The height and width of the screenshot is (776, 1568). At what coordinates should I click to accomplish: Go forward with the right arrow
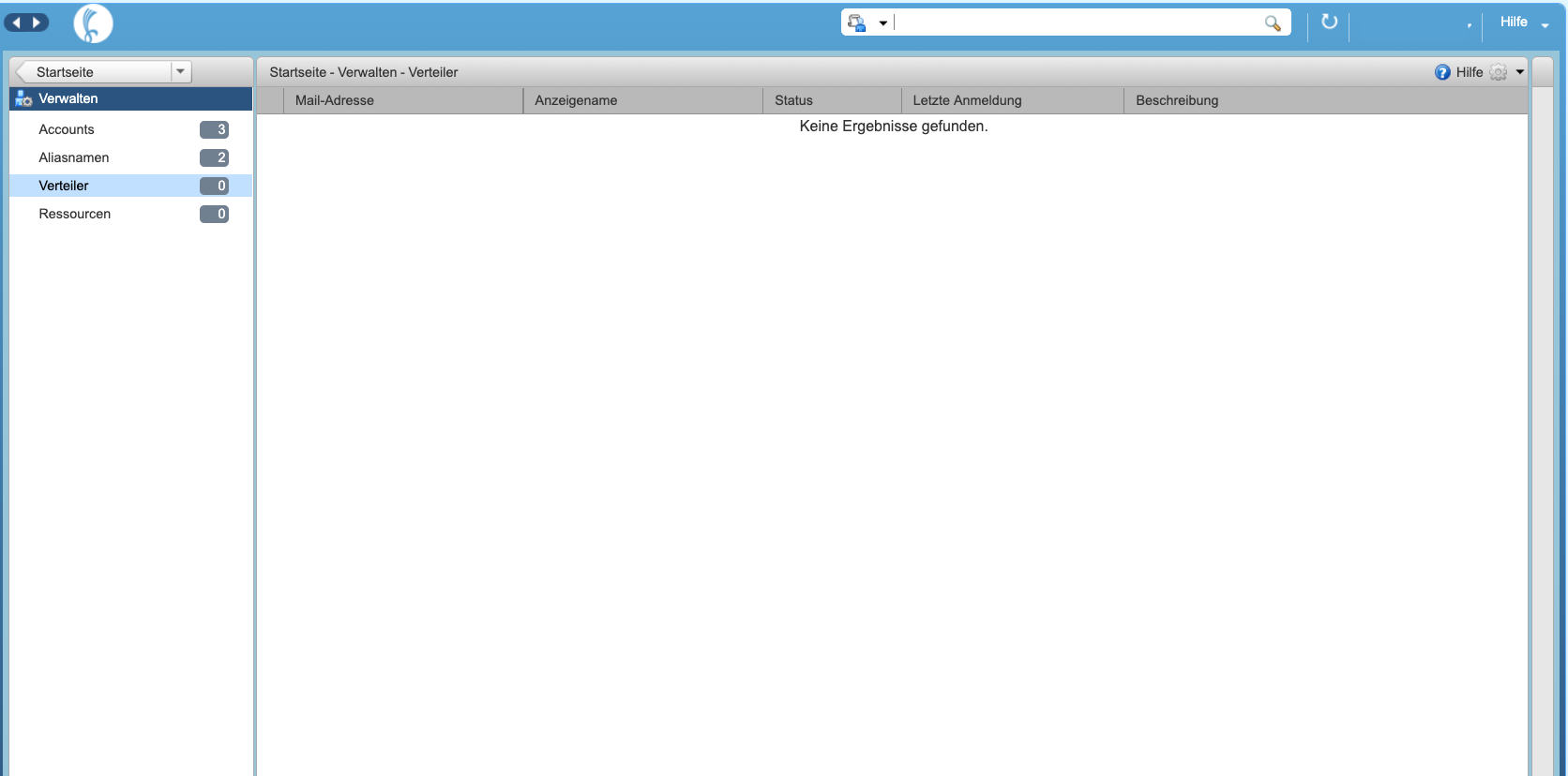click(x=37, y=22)
